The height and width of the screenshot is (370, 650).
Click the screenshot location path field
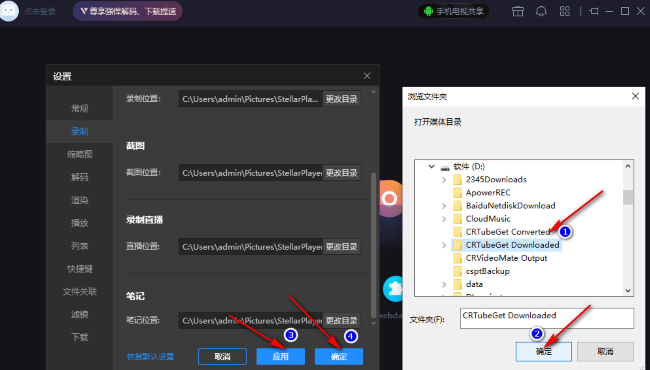point(250,173)
